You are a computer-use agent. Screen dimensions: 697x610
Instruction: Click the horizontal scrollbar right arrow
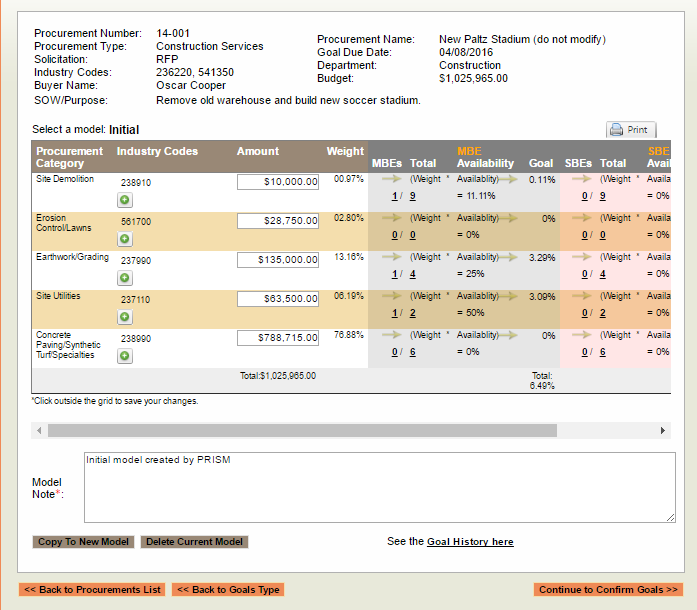pos(663,430)
